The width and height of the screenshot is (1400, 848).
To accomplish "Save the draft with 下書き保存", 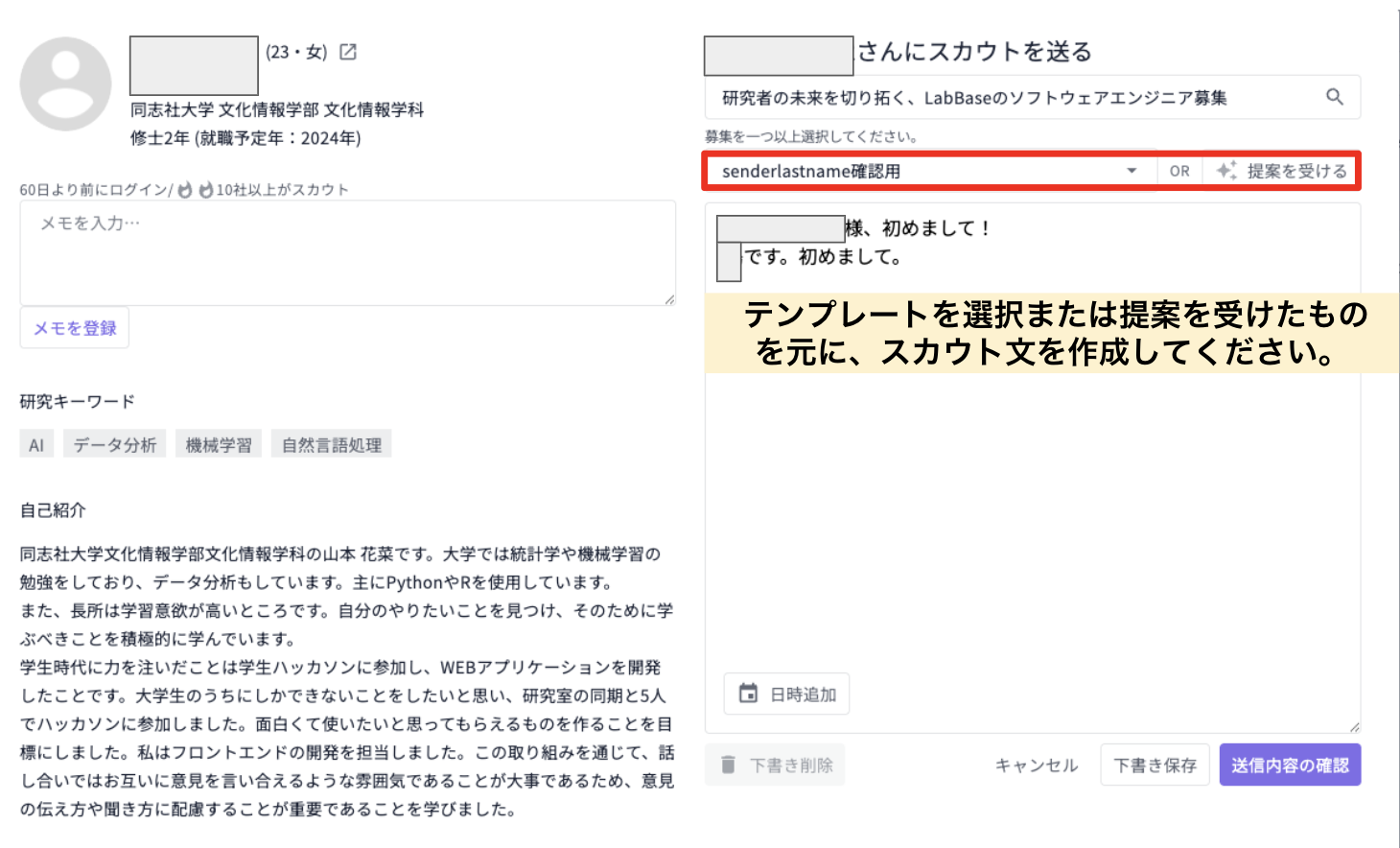I will 1155,765.
